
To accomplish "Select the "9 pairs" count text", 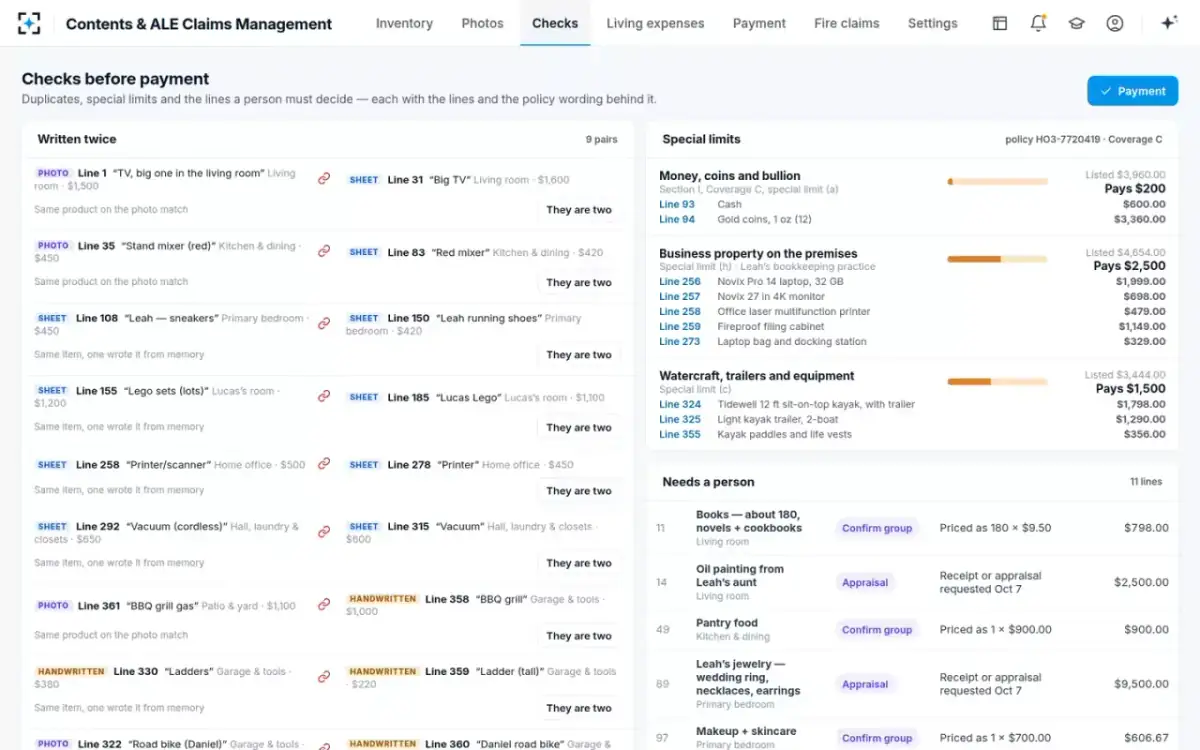I will tap(602, 140).
